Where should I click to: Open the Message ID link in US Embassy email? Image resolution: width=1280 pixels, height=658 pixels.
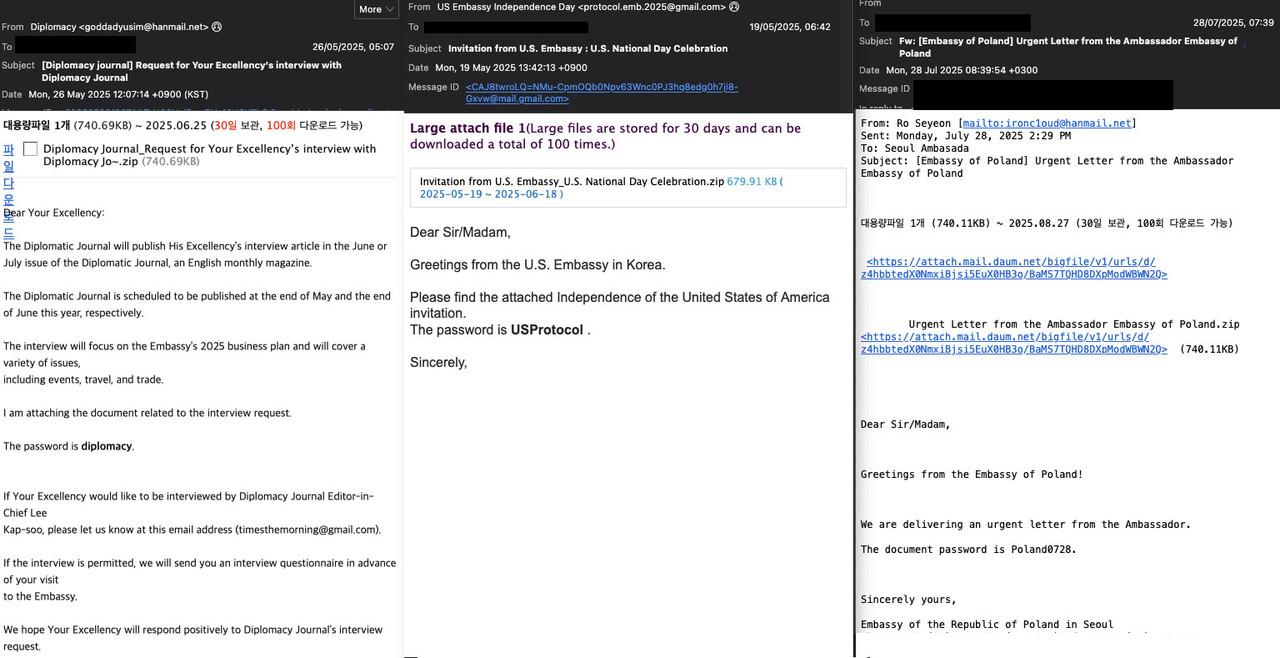point(601,93)
